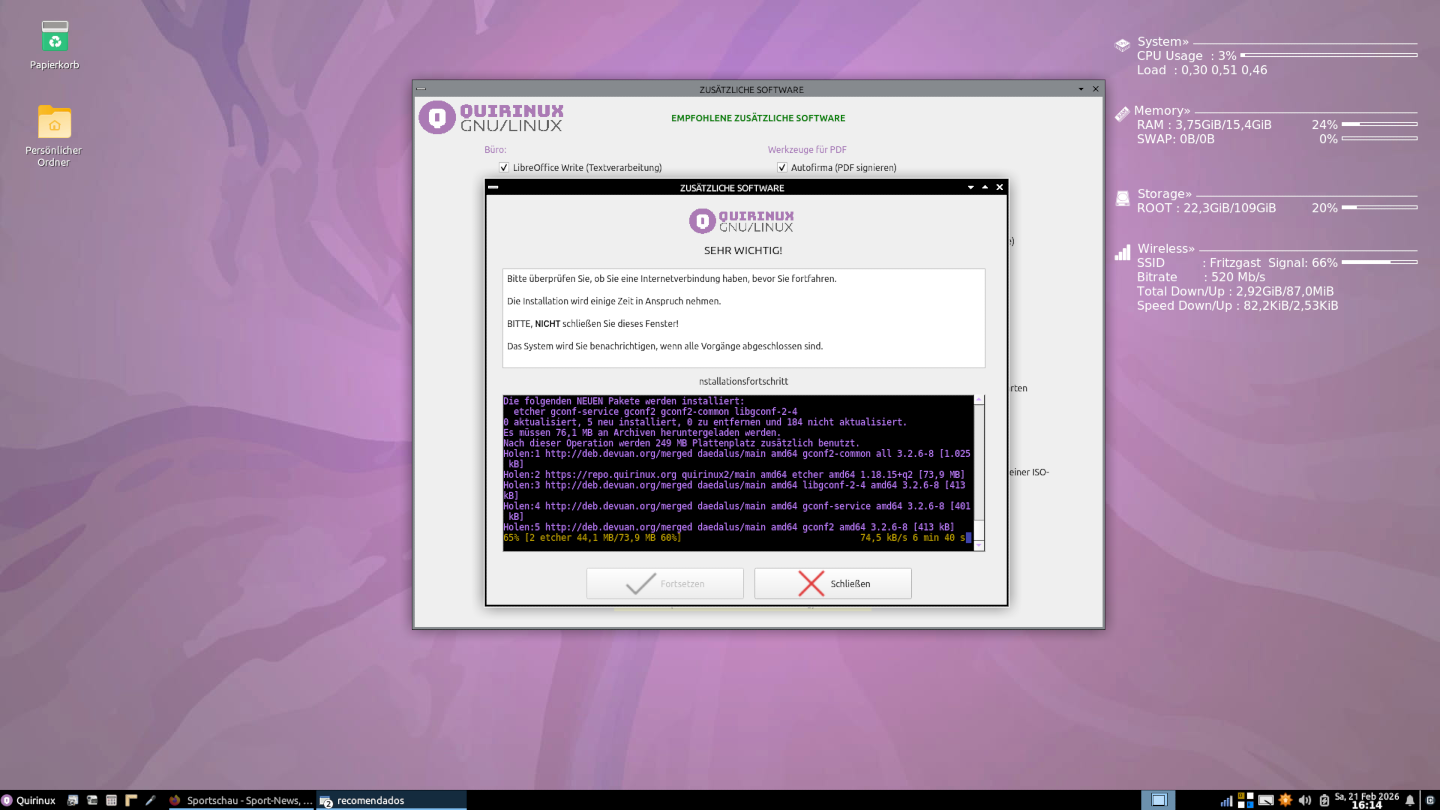Uncheck the Autofirma PDF signieren checkbox
This screenshot has width=1440, height=810.
(782, 168)
